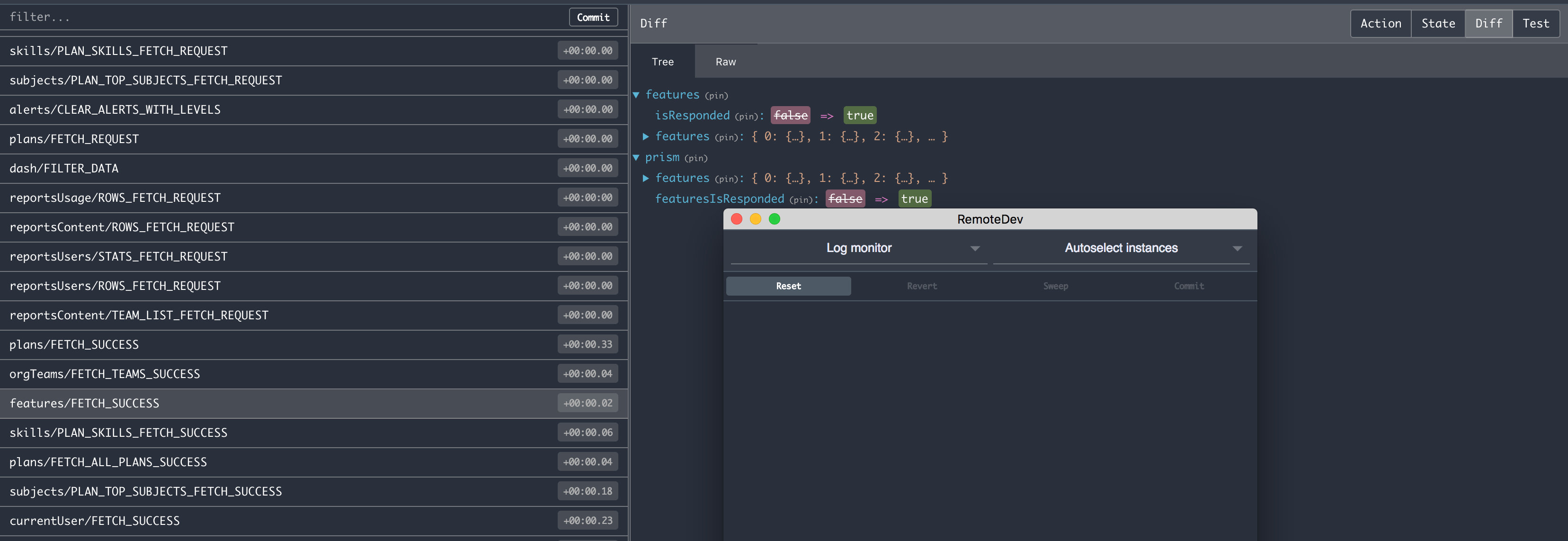Viewport: 1568px width, 541px height.
Task: Open the Autoselect instances dropdown
Action: pyautogui.click(x=1121, y=249)
